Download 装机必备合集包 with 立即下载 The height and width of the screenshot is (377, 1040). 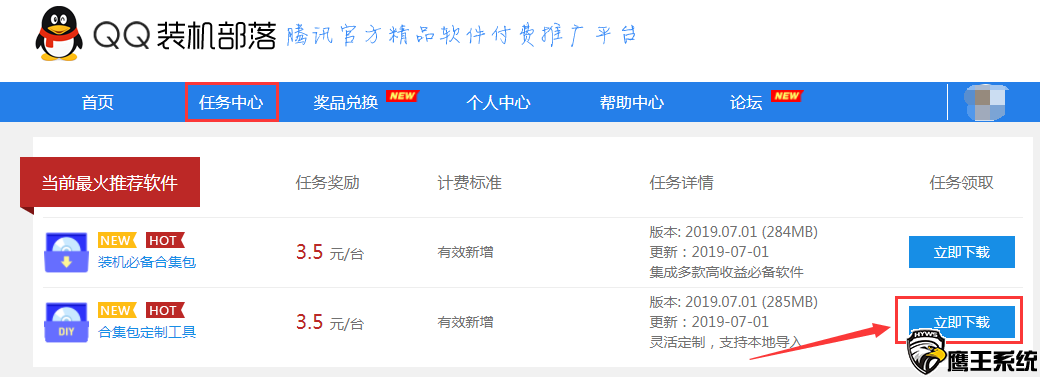click(961, 252)
